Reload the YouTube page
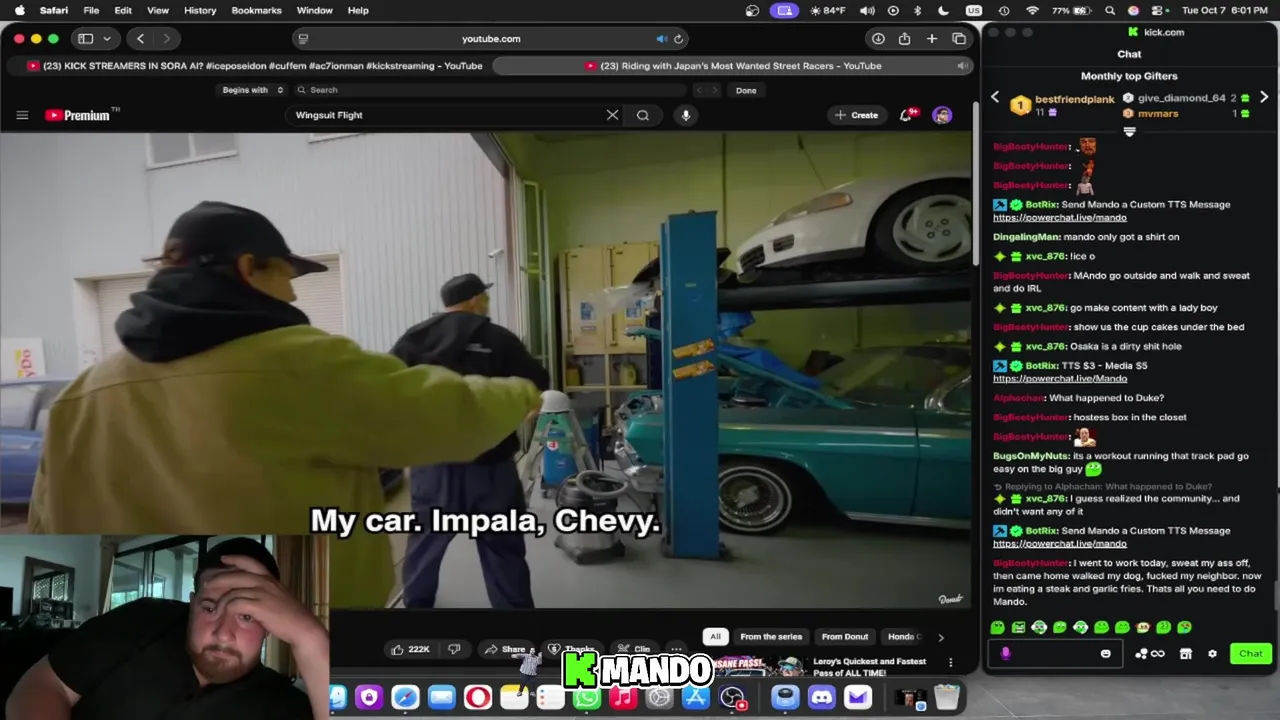The height and width of the screenshot is (720, 1280). [678, 39]
